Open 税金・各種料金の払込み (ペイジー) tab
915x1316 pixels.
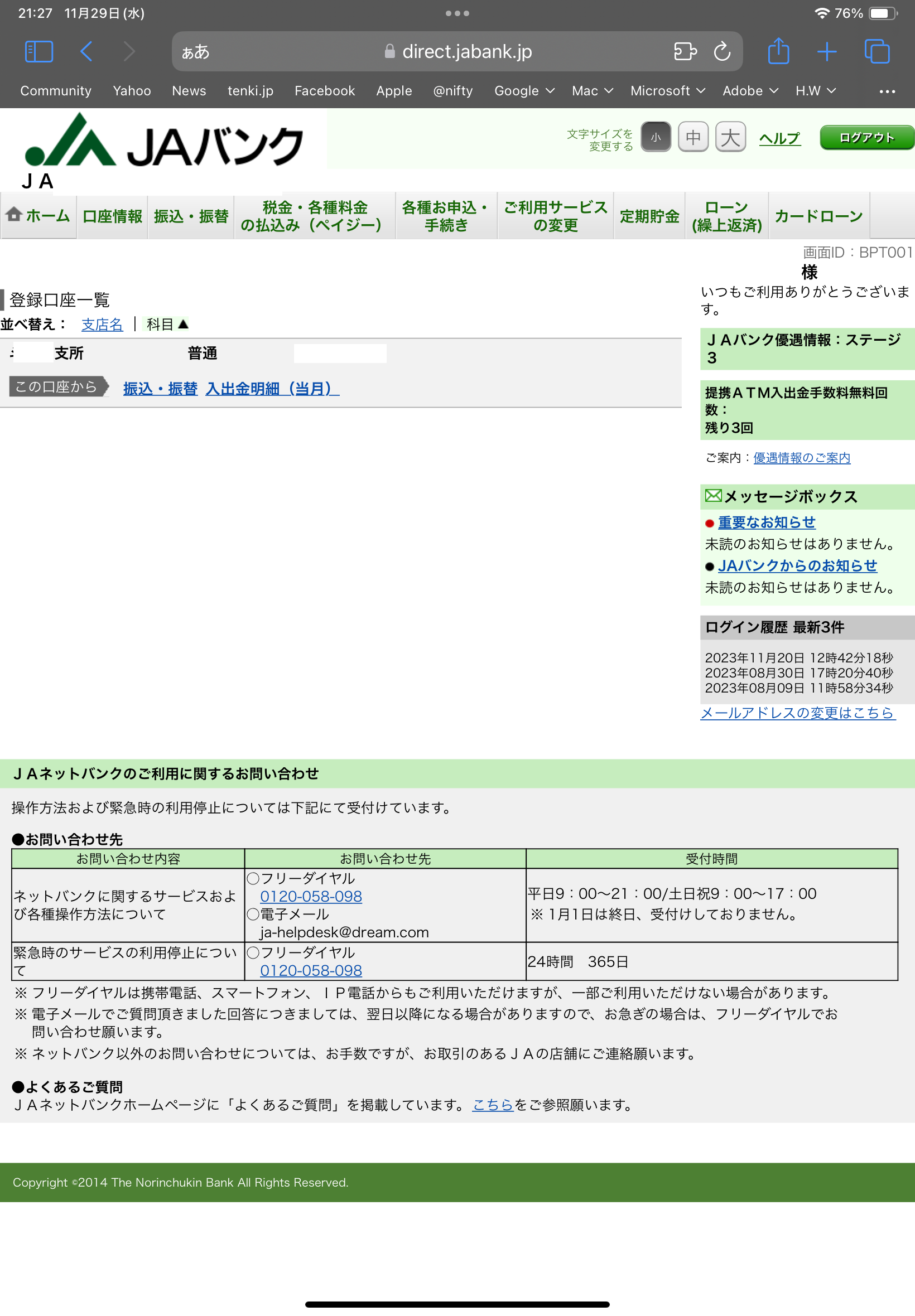(x=315, y=215)
